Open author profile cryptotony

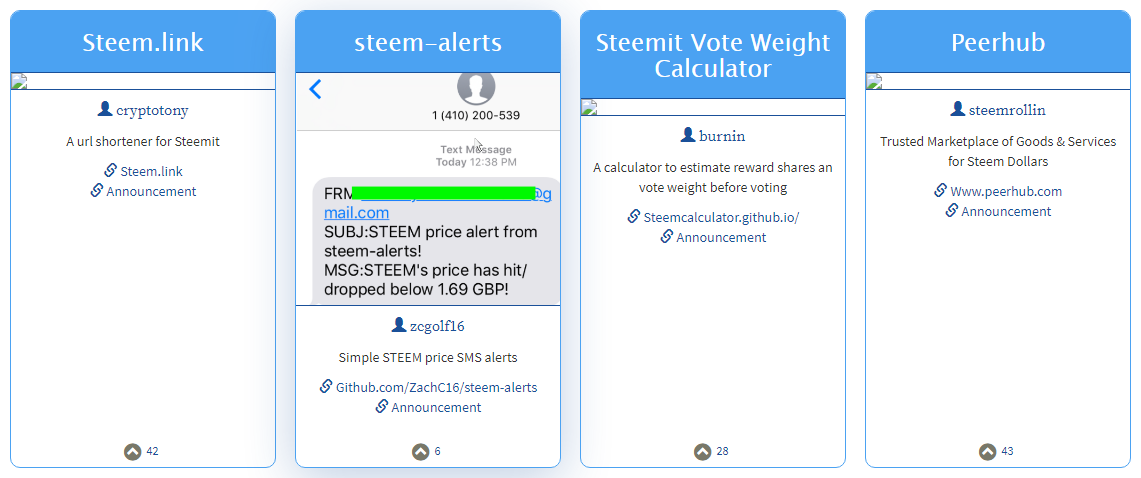tap(152, 111)
